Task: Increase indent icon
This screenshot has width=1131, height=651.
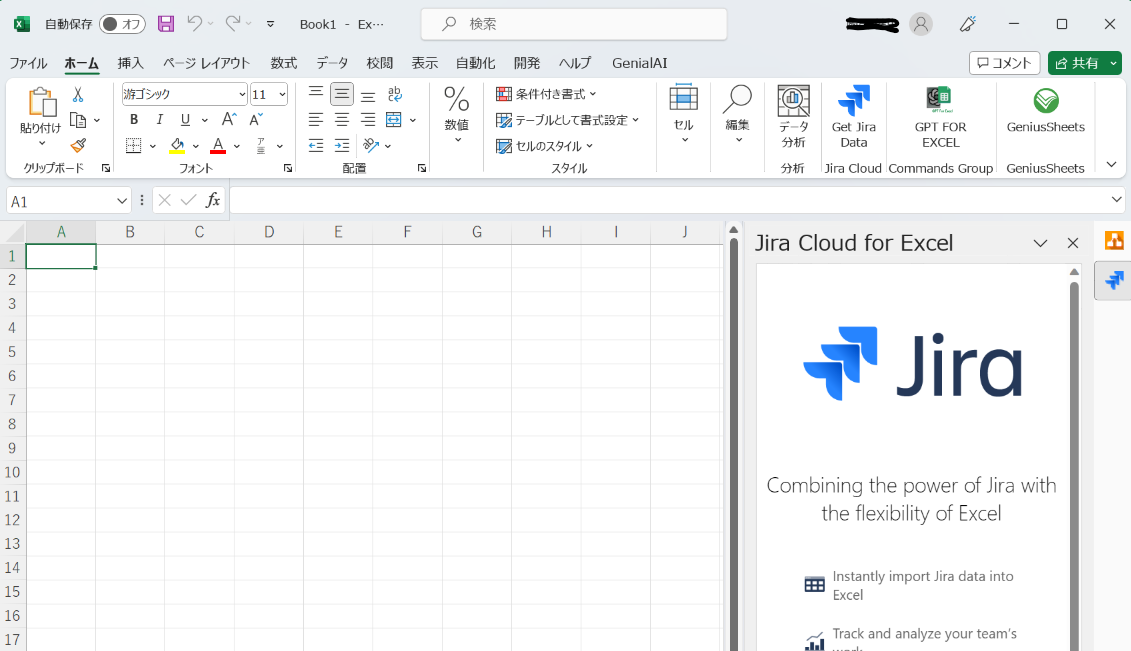Action: click(x=342, y=146)
